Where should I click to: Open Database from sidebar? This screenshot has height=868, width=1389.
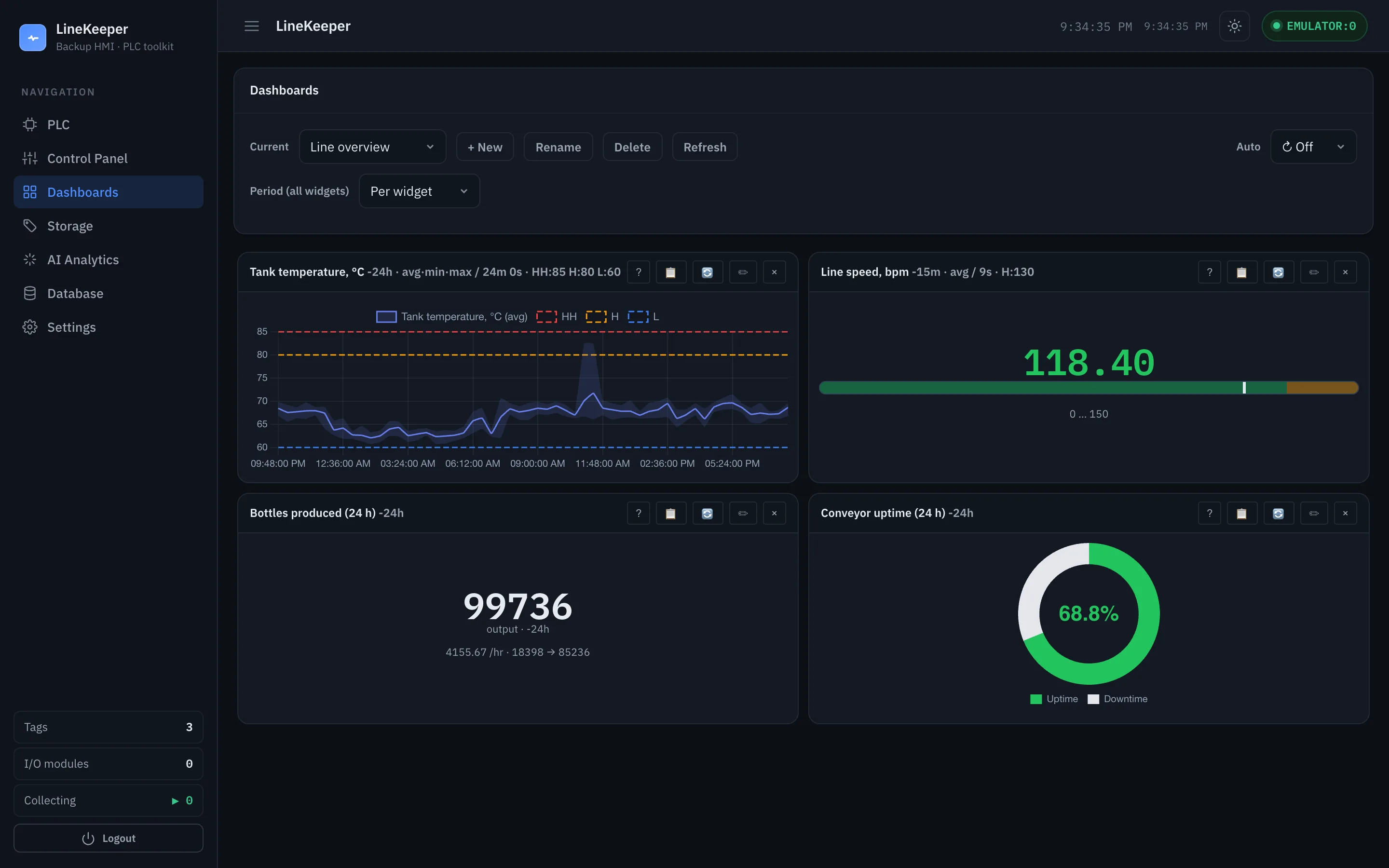(x=109, y=293)
